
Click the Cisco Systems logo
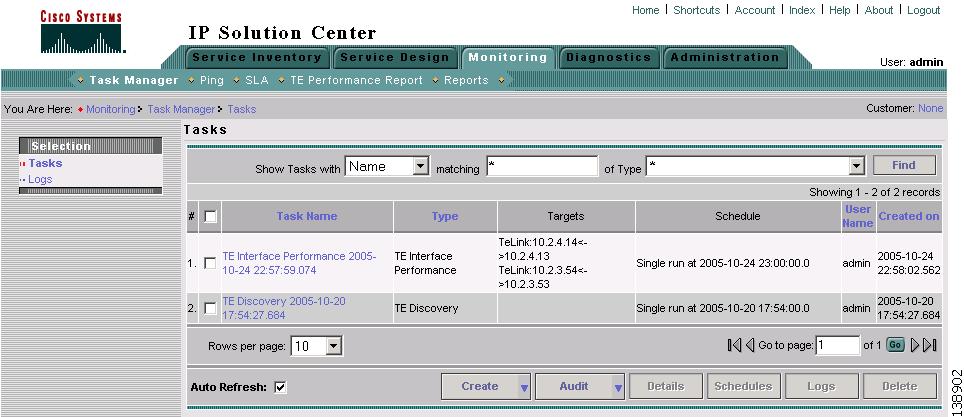[82, 32]
